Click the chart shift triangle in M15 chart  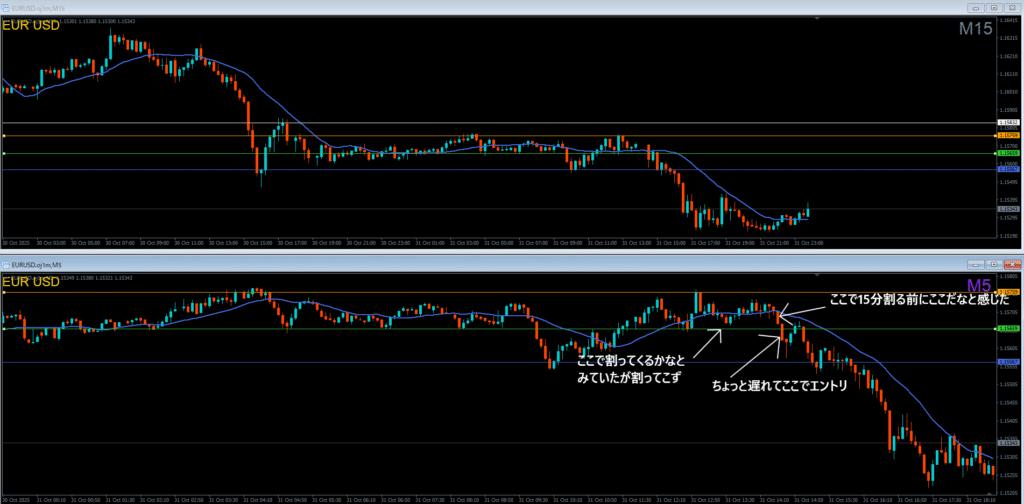[x=817, y=19]
